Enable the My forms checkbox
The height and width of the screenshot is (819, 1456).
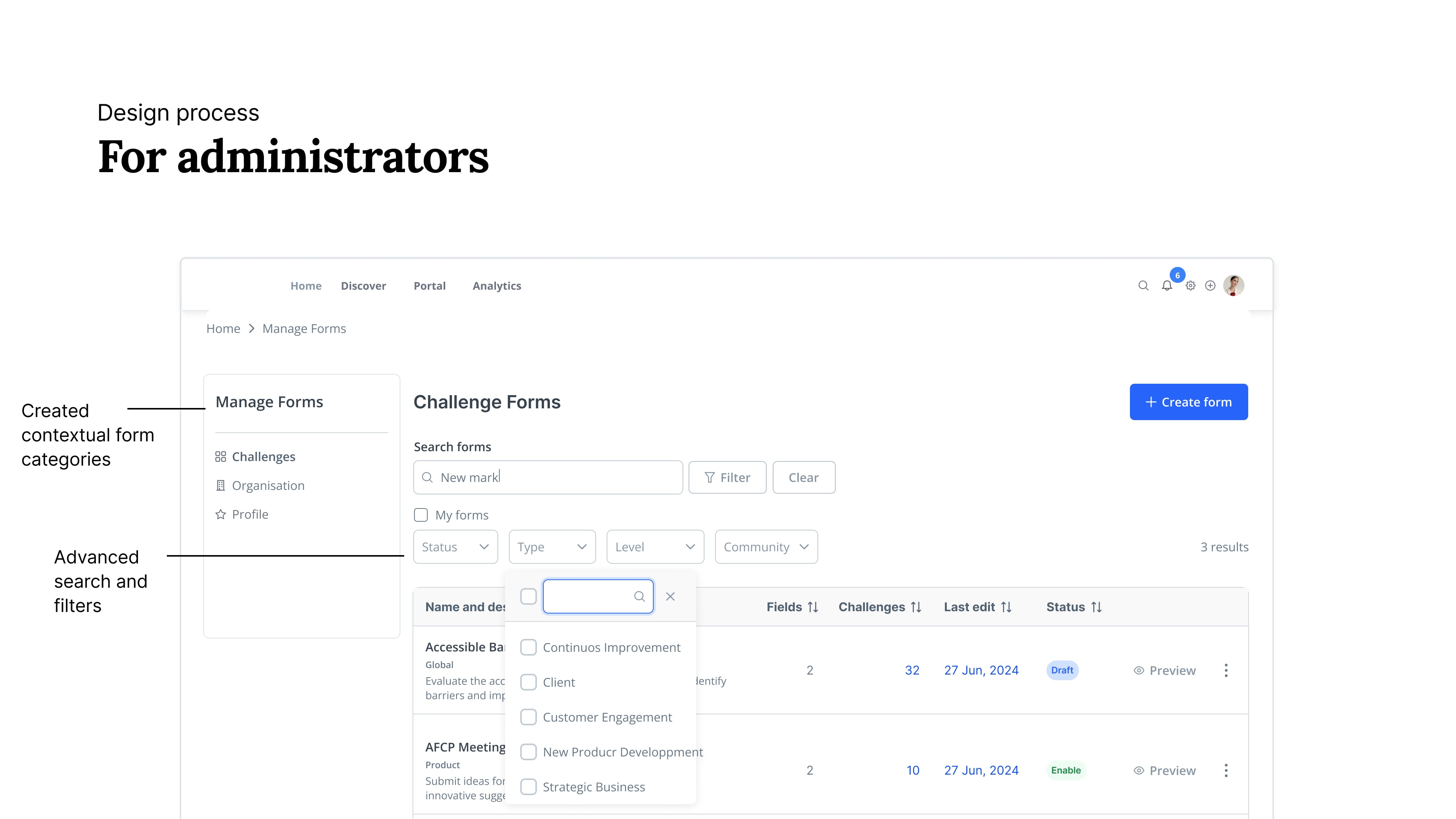pyautogui.click(x=421, y=515)
